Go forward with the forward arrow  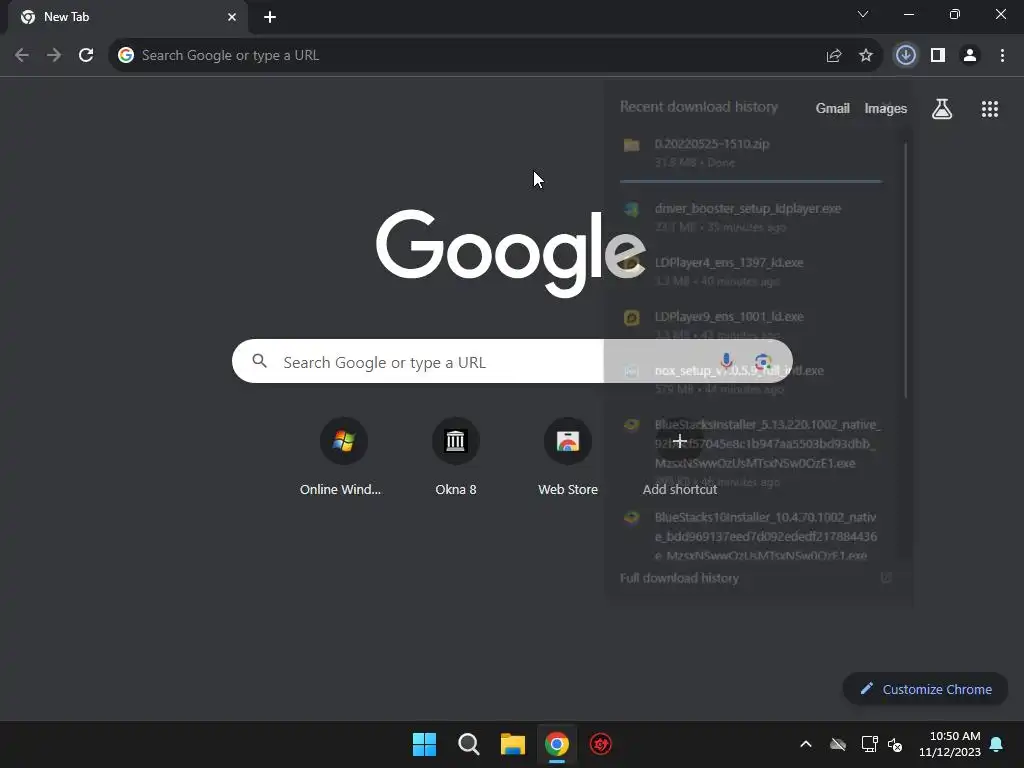tap(54, 56)
